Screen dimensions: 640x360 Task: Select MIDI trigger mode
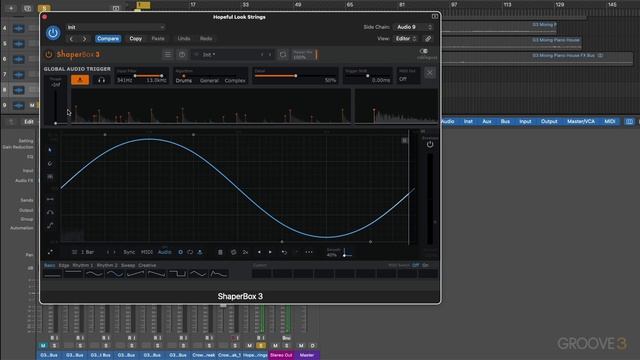(147, 252)
